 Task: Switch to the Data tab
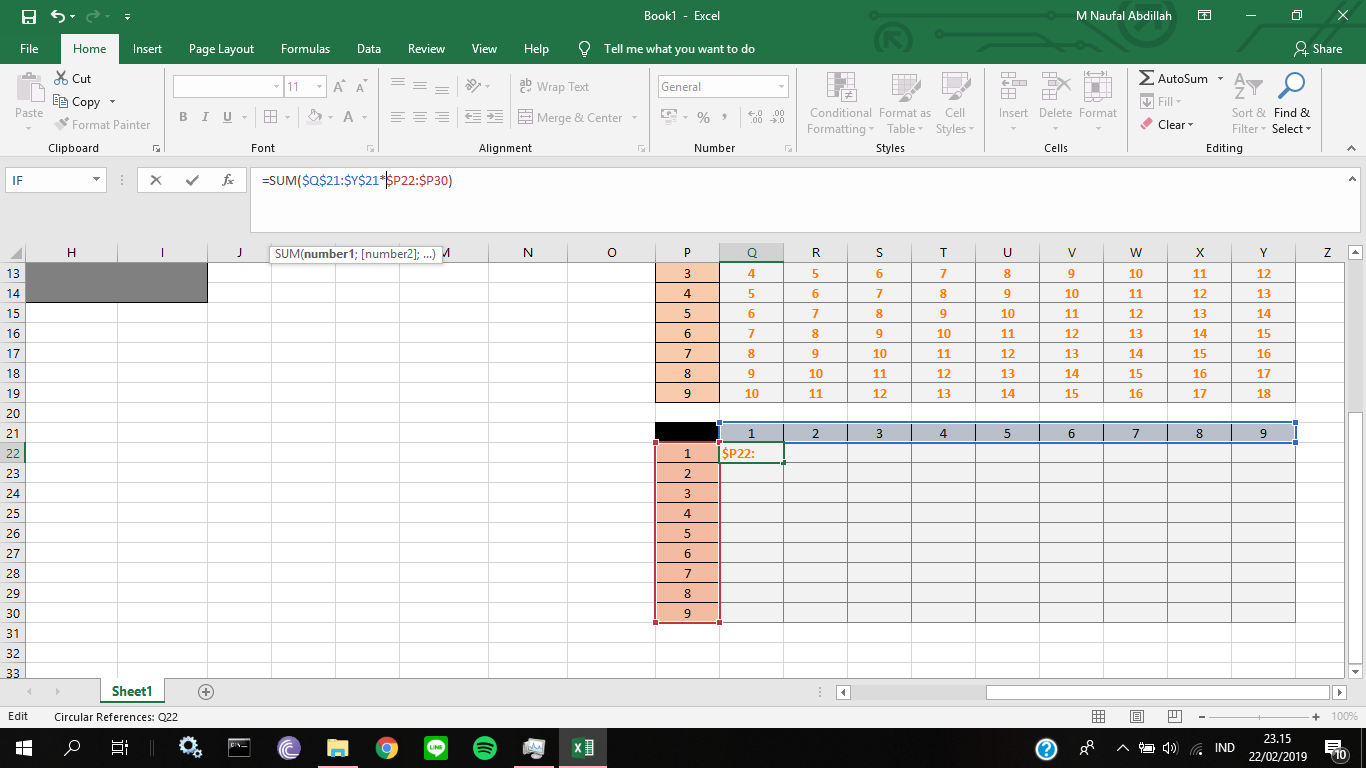(369, 48)
